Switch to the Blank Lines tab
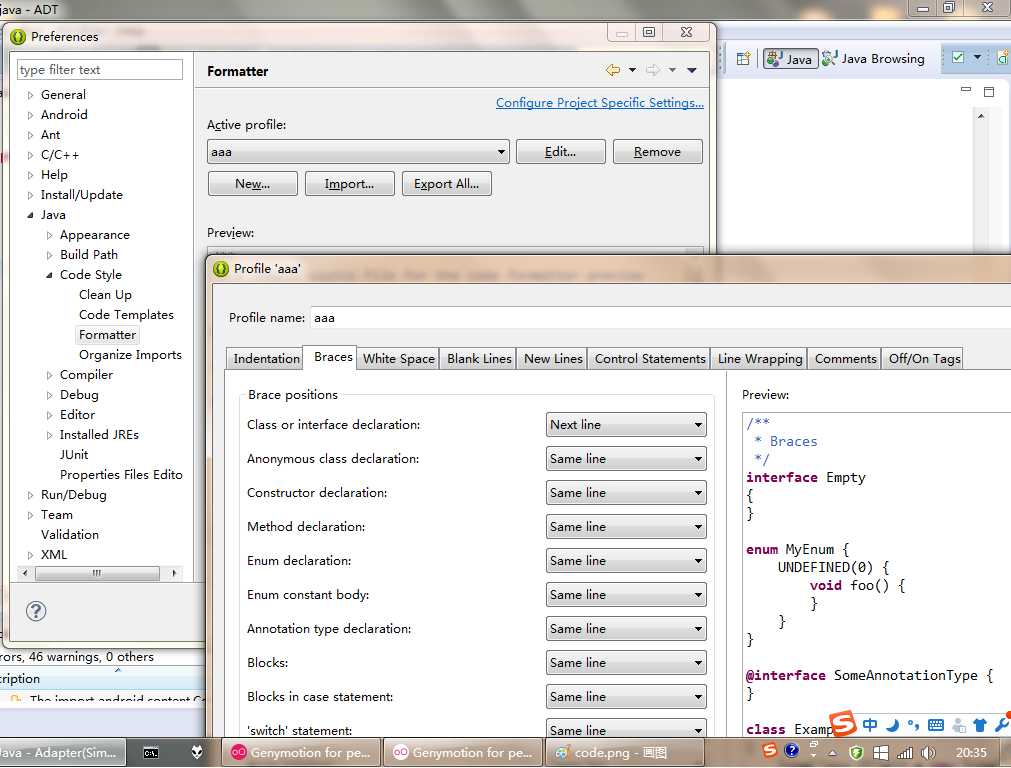This screenshot has width=1011, height=768. 479,359
